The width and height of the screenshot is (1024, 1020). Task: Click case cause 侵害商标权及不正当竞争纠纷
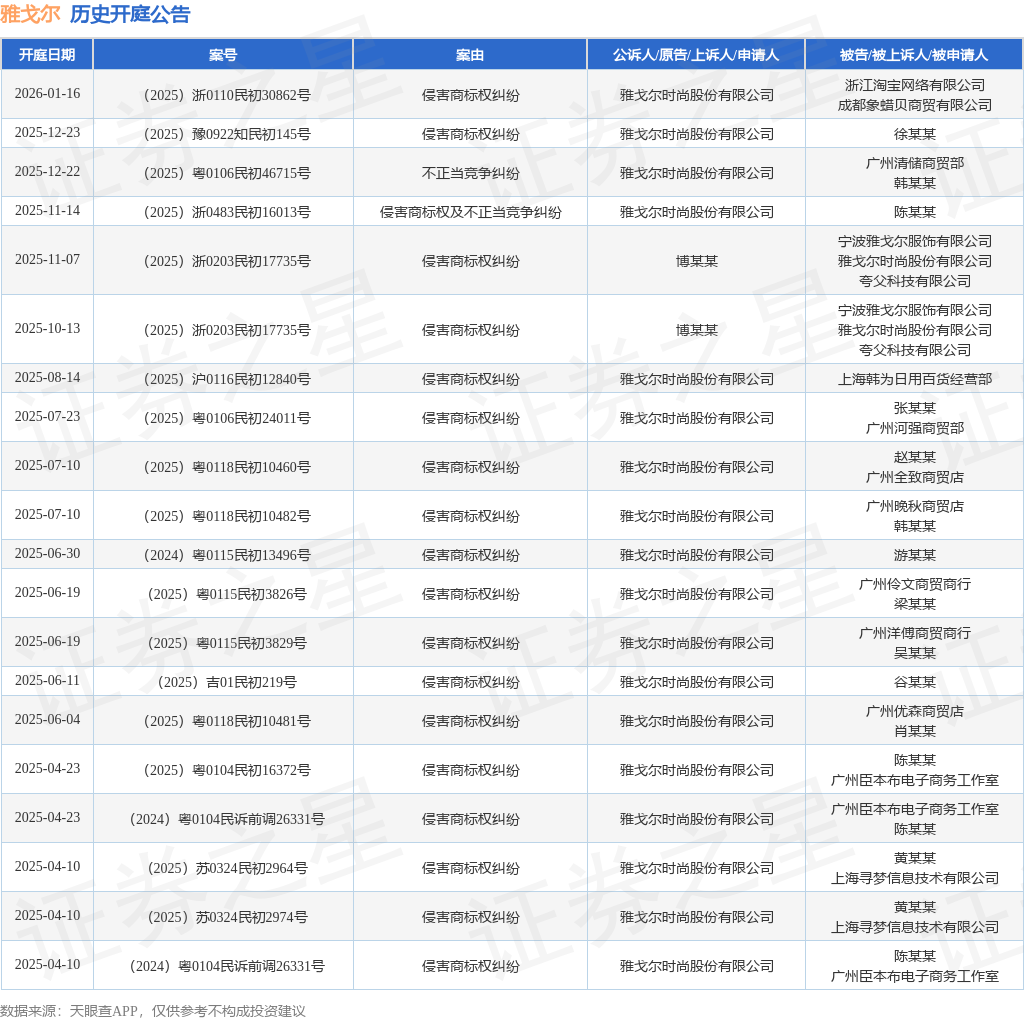tap(470, 213)
